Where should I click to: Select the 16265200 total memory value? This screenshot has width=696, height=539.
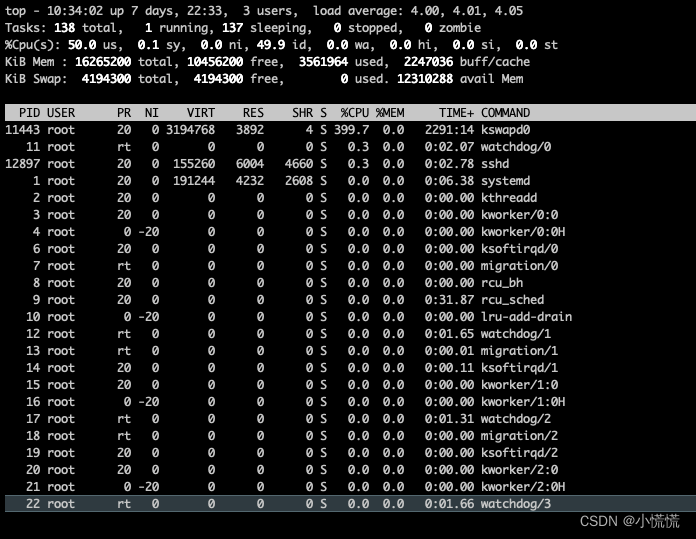(x=103, y=62)
